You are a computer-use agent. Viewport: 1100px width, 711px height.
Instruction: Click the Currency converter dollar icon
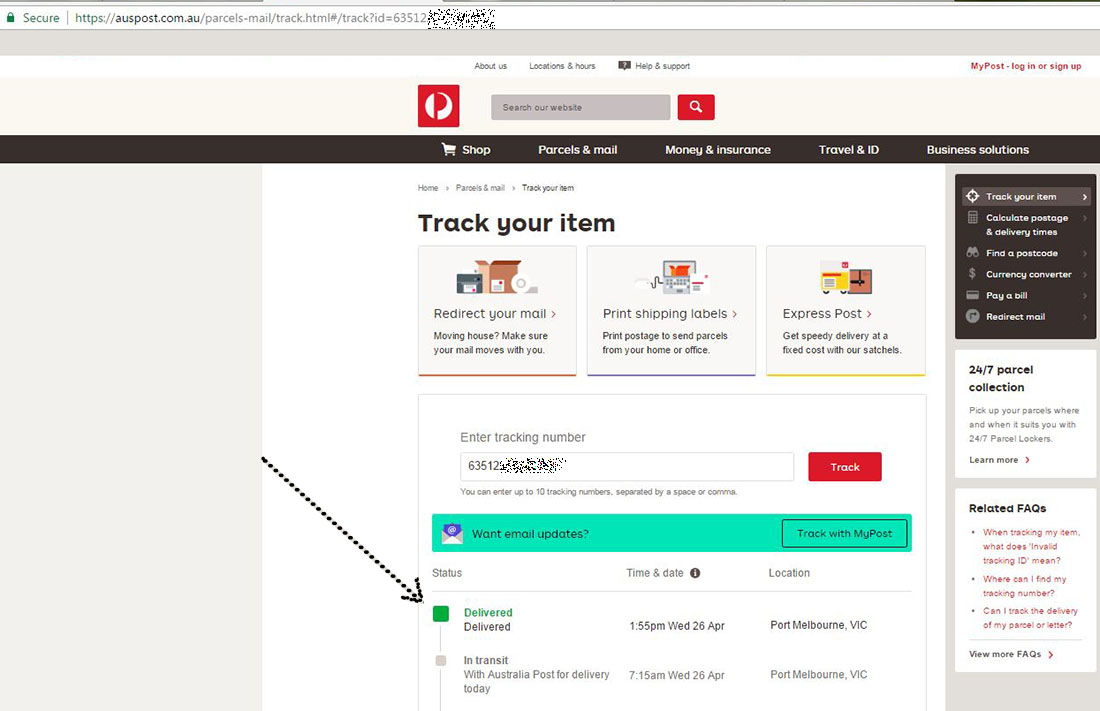(x=972, y=273)
